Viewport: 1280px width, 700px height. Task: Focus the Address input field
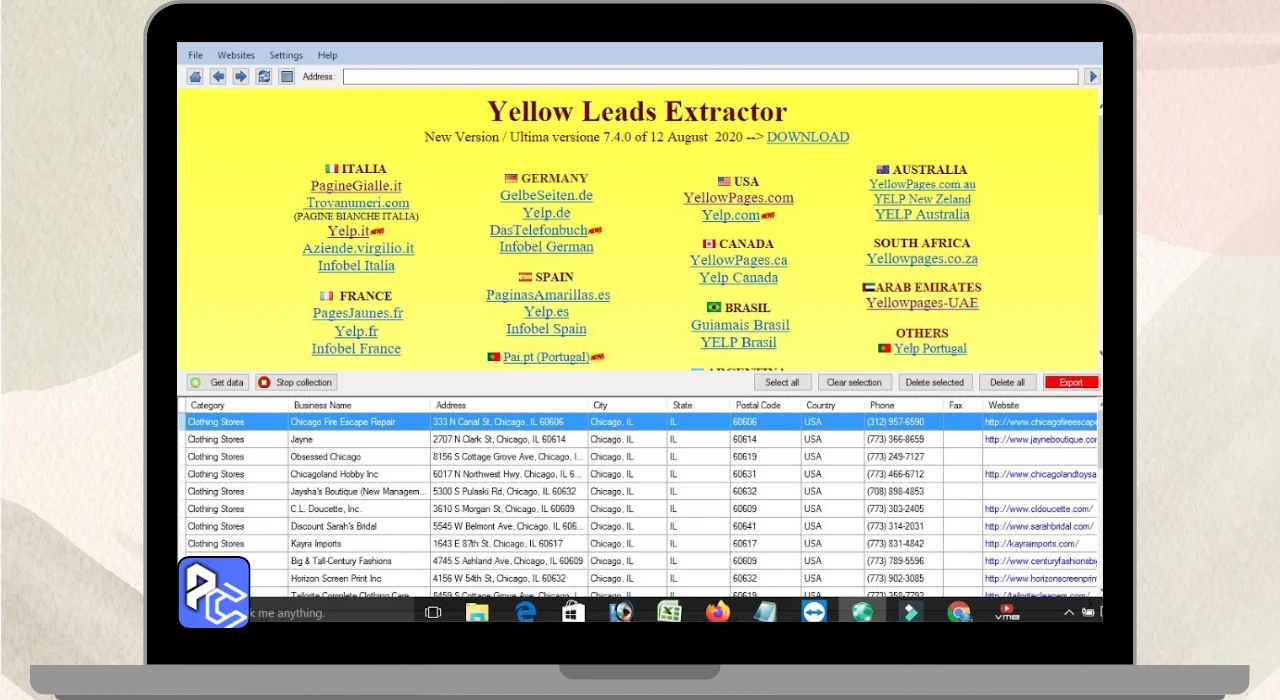pos(711,76)
